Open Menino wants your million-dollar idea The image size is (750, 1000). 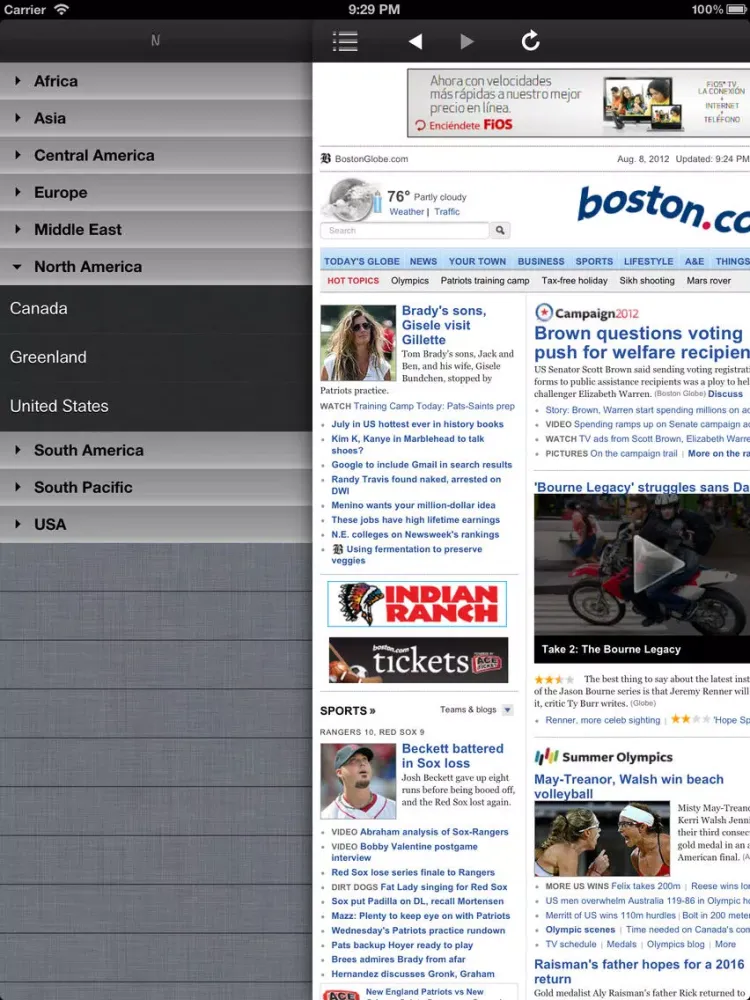coord(413,505)
